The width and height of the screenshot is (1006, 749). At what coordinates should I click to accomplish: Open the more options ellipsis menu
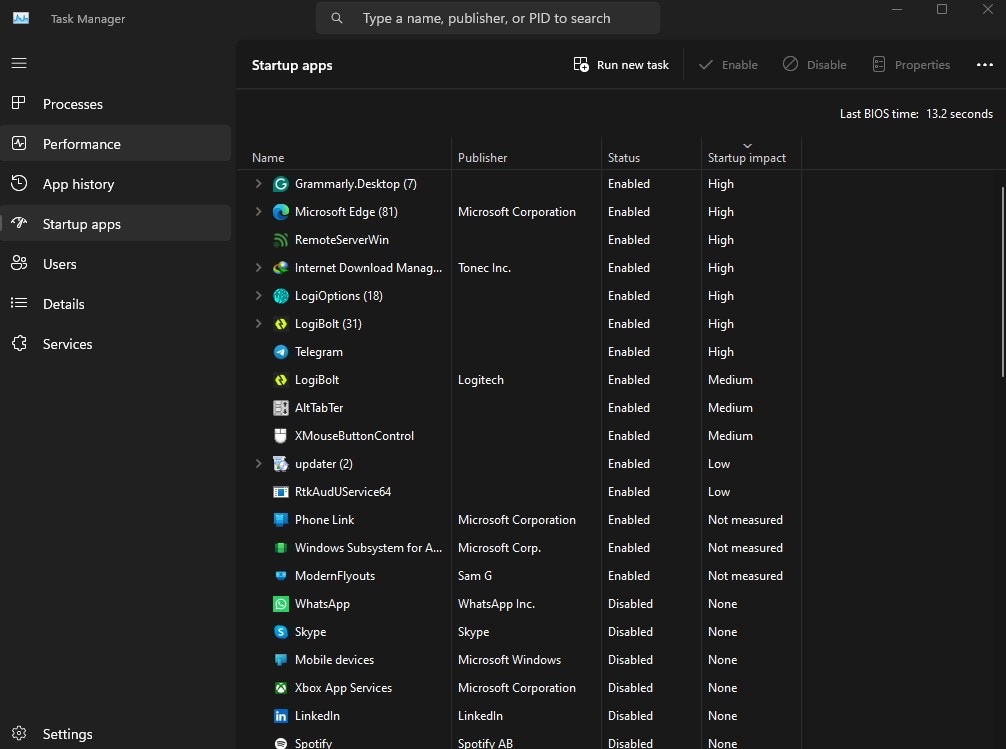984,65
